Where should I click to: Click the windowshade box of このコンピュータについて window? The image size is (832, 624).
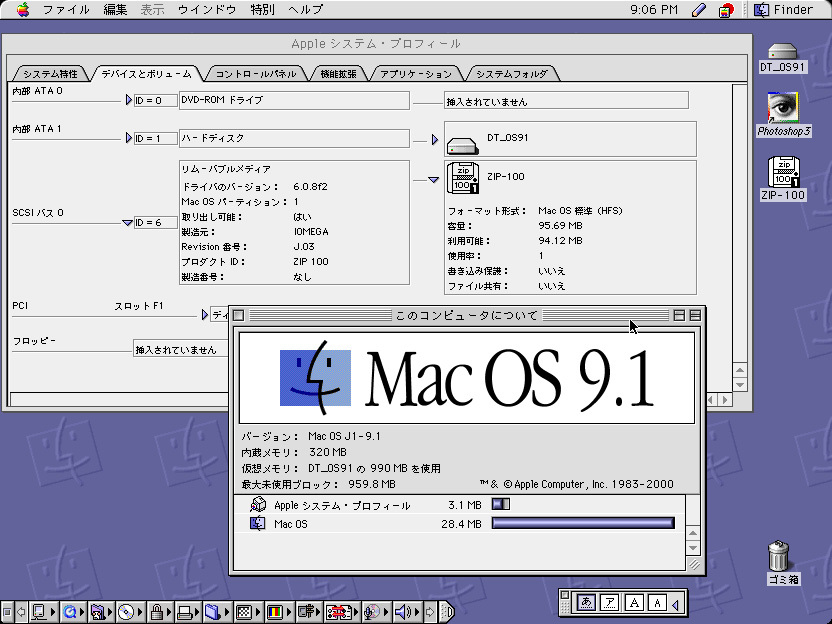click(x=695, y=315)
